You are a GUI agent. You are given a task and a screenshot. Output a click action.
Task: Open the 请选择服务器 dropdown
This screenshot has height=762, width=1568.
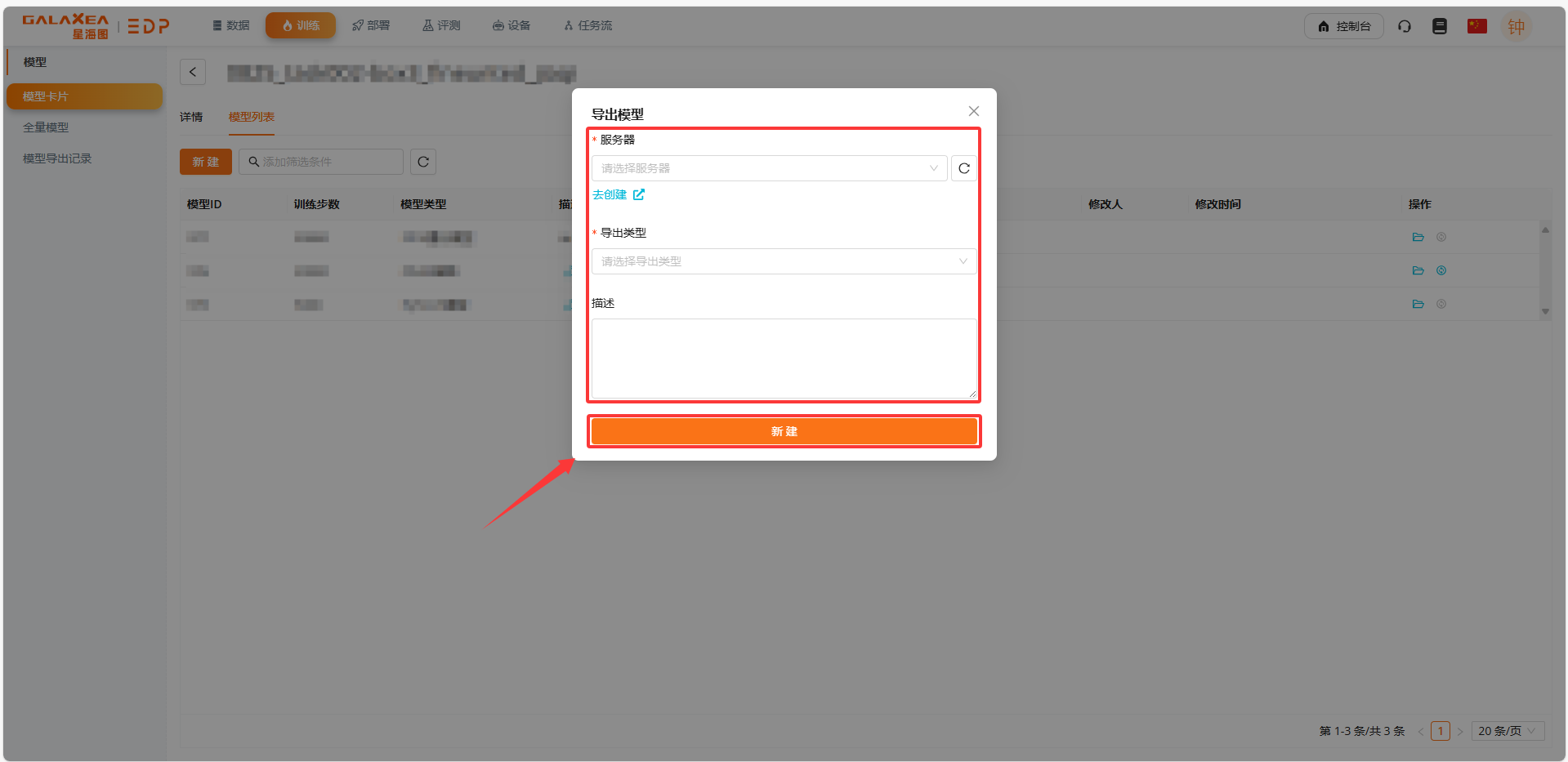point(768,168)
